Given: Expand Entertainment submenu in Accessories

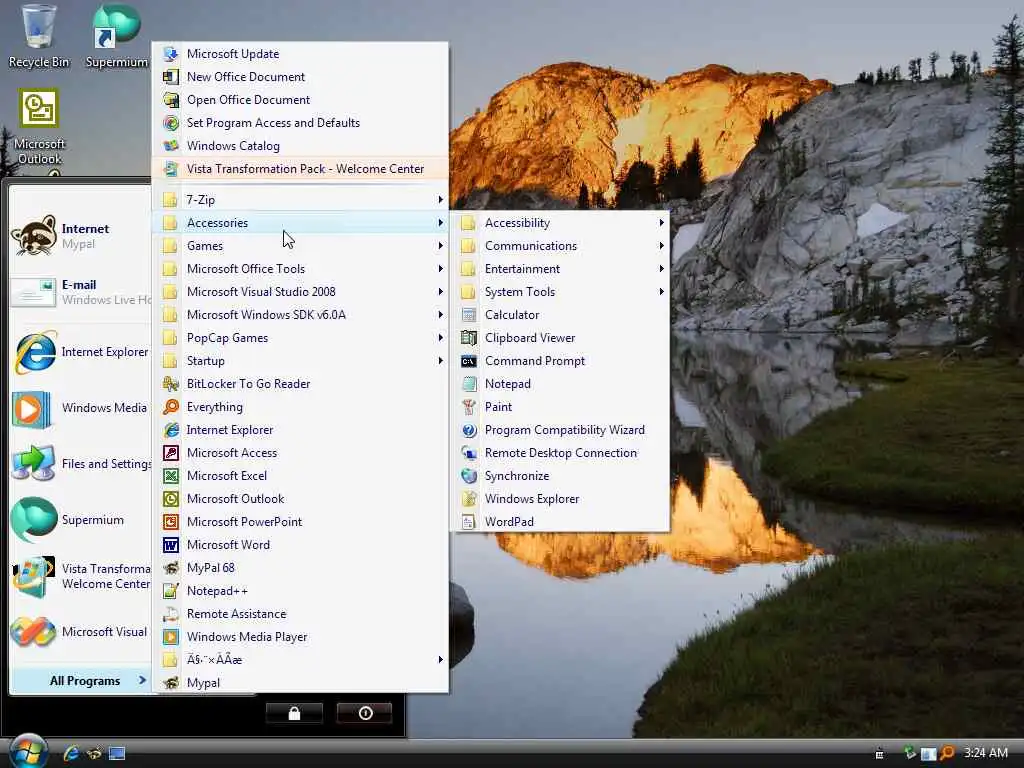Looking at the screenshot, I should point(562,268).
